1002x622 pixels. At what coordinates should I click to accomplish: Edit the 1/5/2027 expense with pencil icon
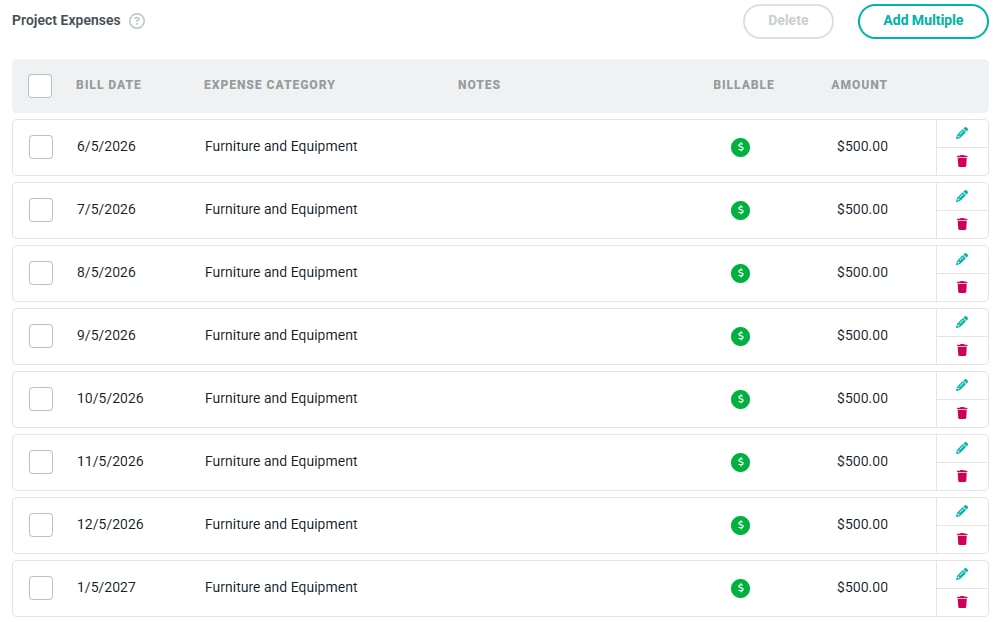tap(962, 574)
